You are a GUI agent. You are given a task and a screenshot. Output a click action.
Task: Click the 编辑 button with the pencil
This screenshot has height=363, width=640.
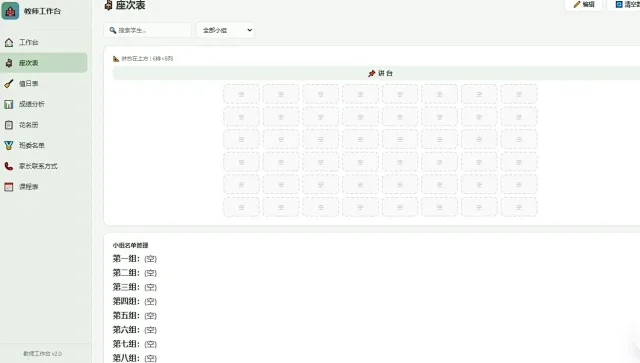[x=584, y=4]
